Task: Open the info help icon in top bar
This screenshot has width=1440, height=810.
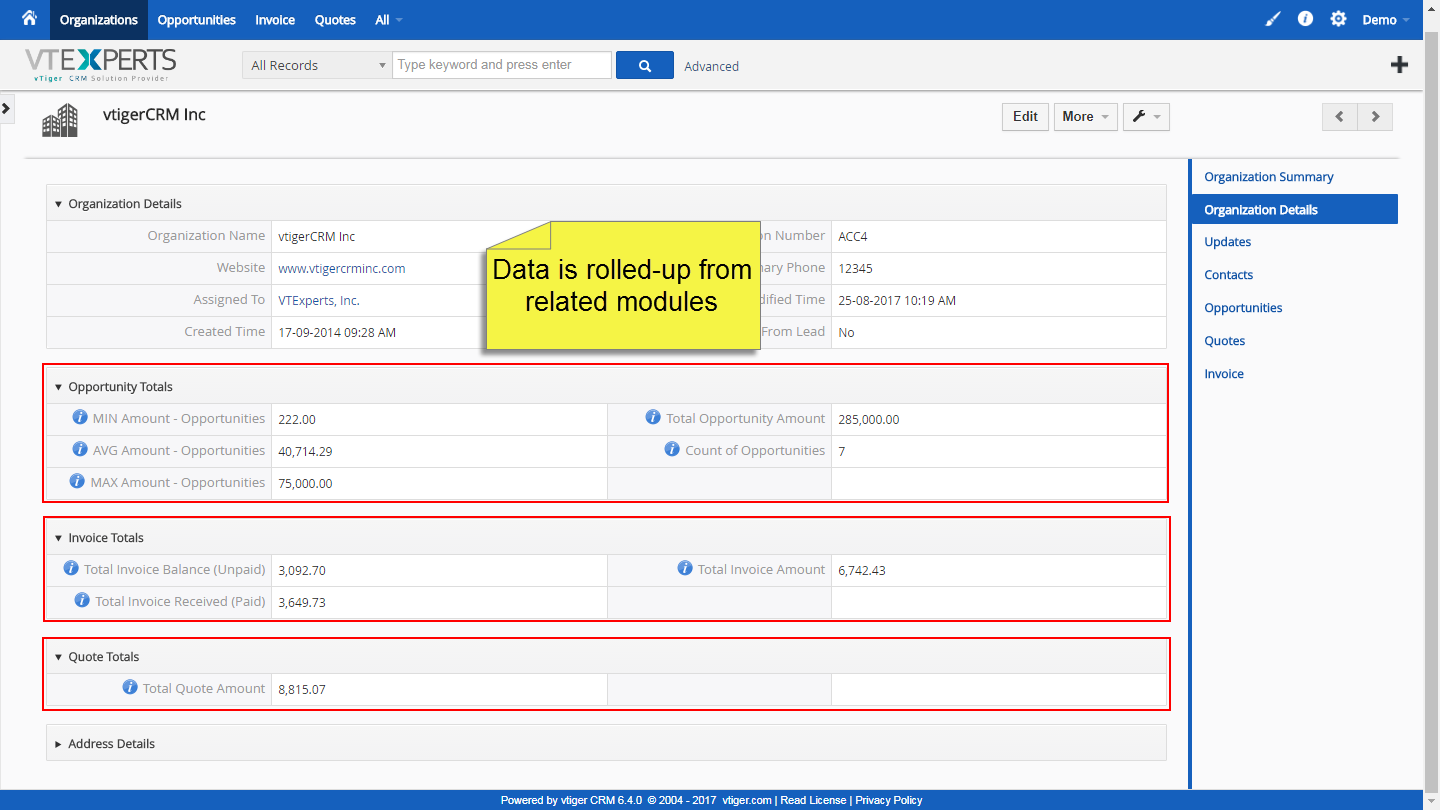Action: [1305, 19]
